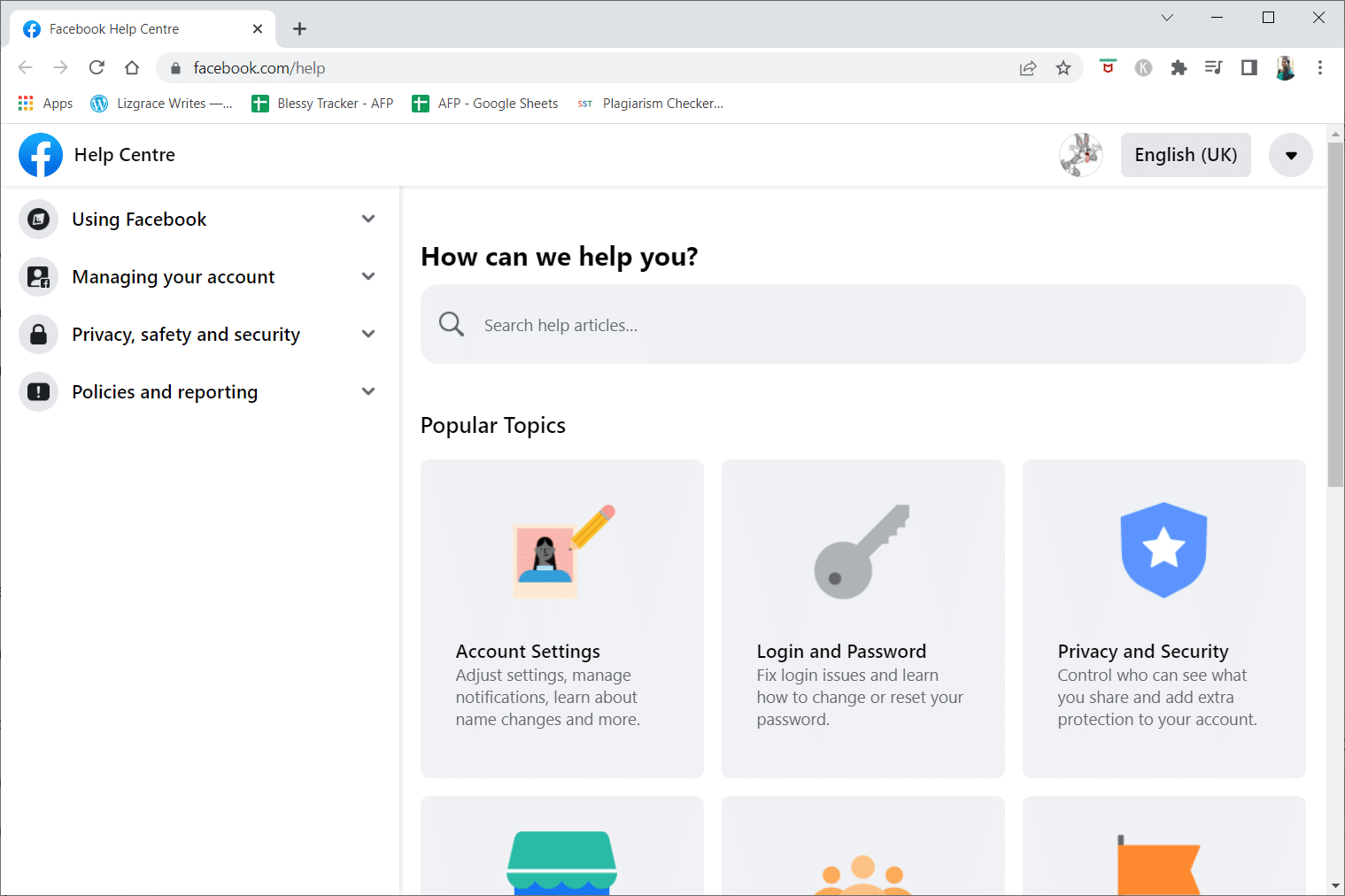Open a new browser tab
This screenshot has width=1345, height=896.
[x=300, y=29]
